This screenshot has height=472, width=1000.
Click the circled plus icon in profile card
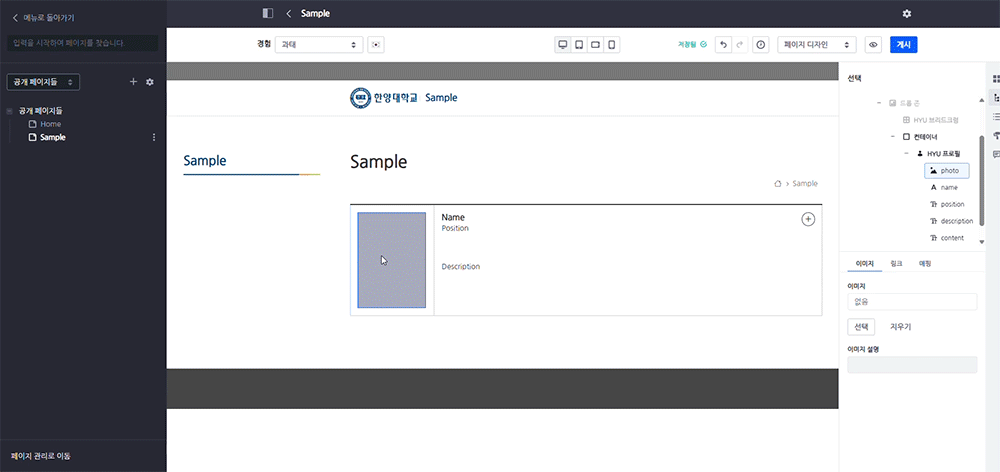pyautogui.click(x=808, y=219)
